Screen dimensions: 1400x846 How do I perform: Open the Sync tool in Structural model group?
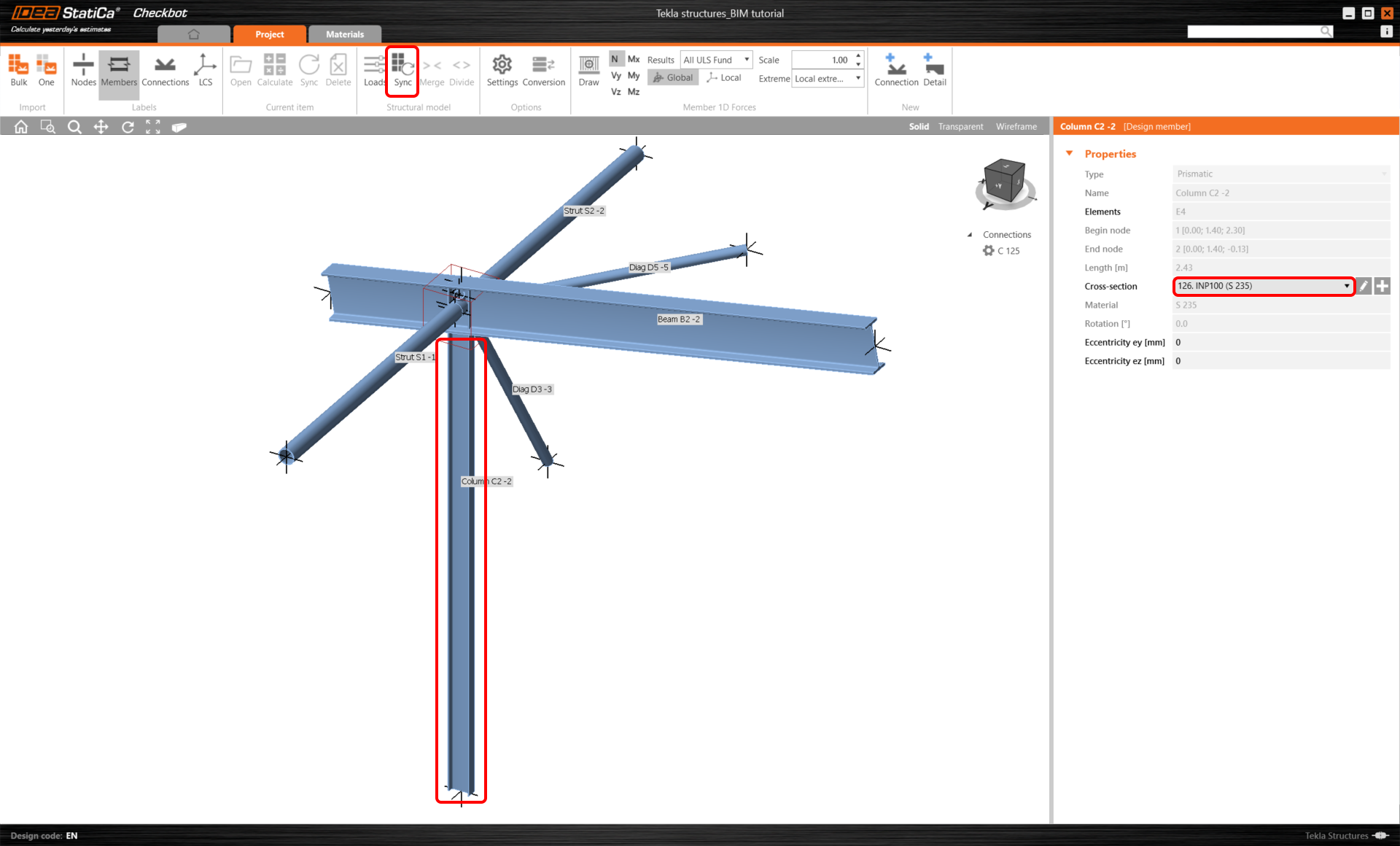(x=402, y=71)
